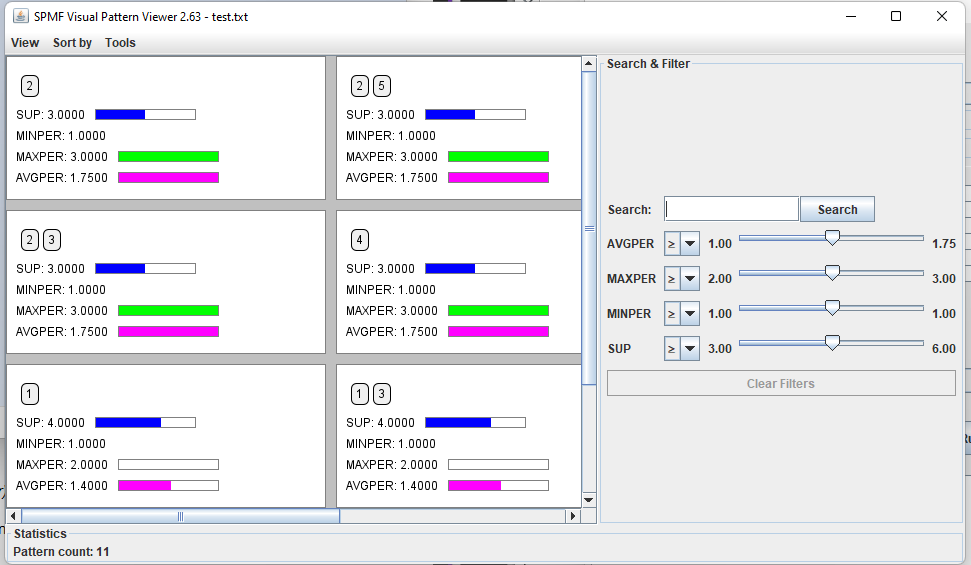This screenshot has width=971, height=565.
Task: Open the SUP comparison operator dropdown
Action: 689,349
